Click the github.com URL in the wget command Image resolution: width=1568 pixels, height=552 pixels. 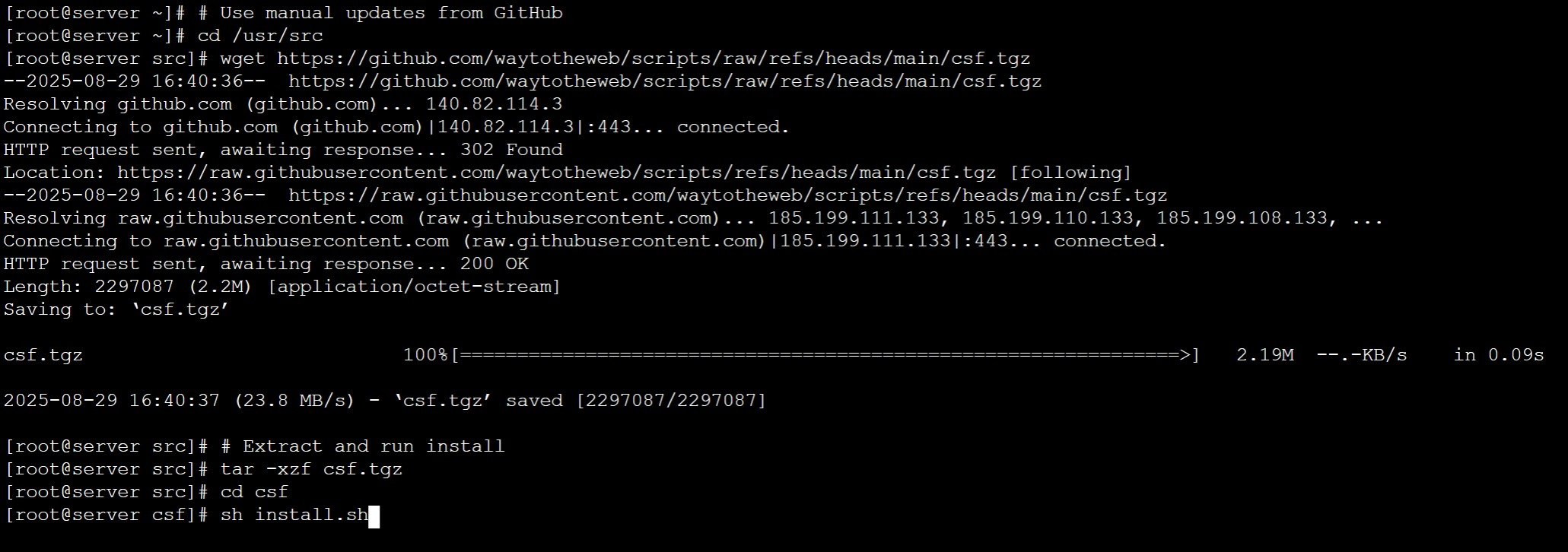654,59
